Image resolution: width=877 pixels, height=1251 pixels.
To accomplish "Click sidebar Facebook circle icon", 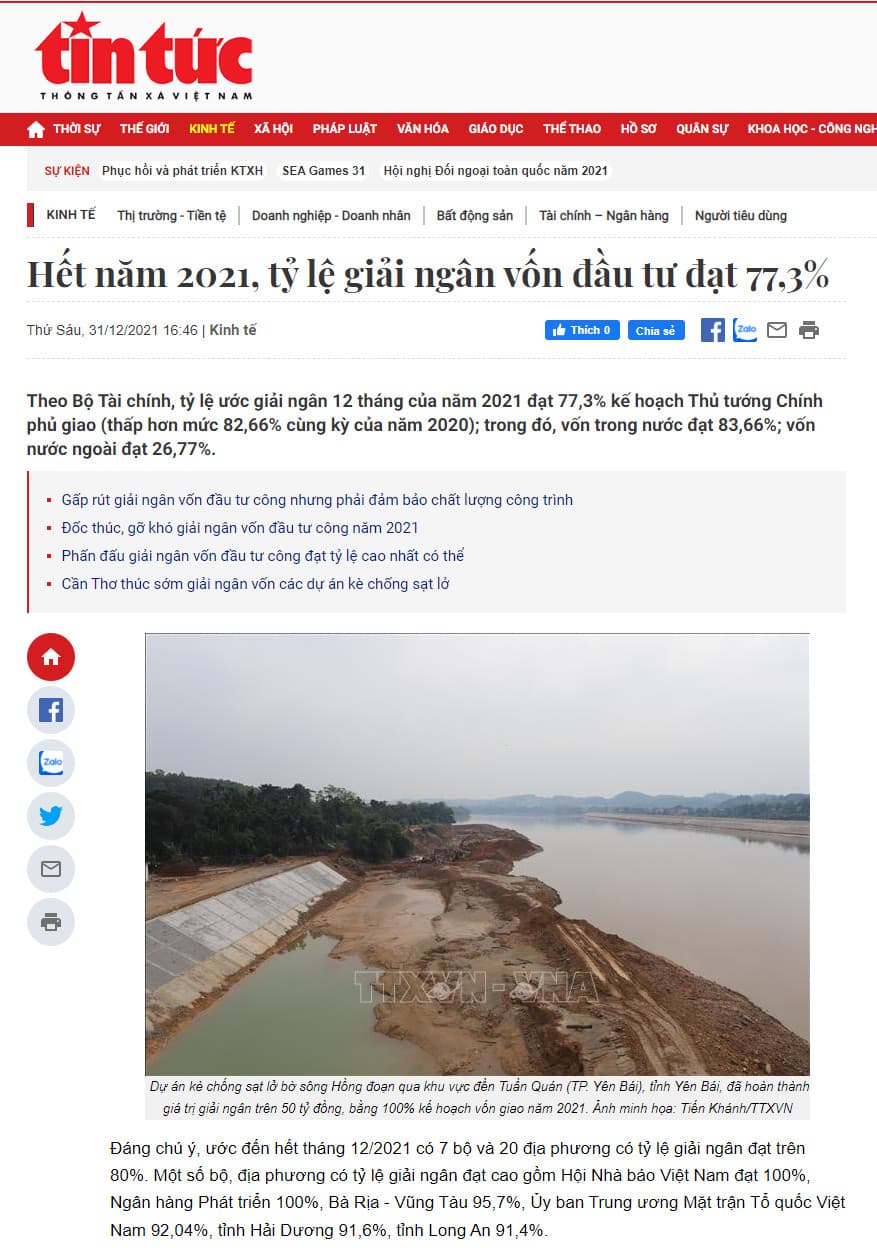I will [51, 710].
